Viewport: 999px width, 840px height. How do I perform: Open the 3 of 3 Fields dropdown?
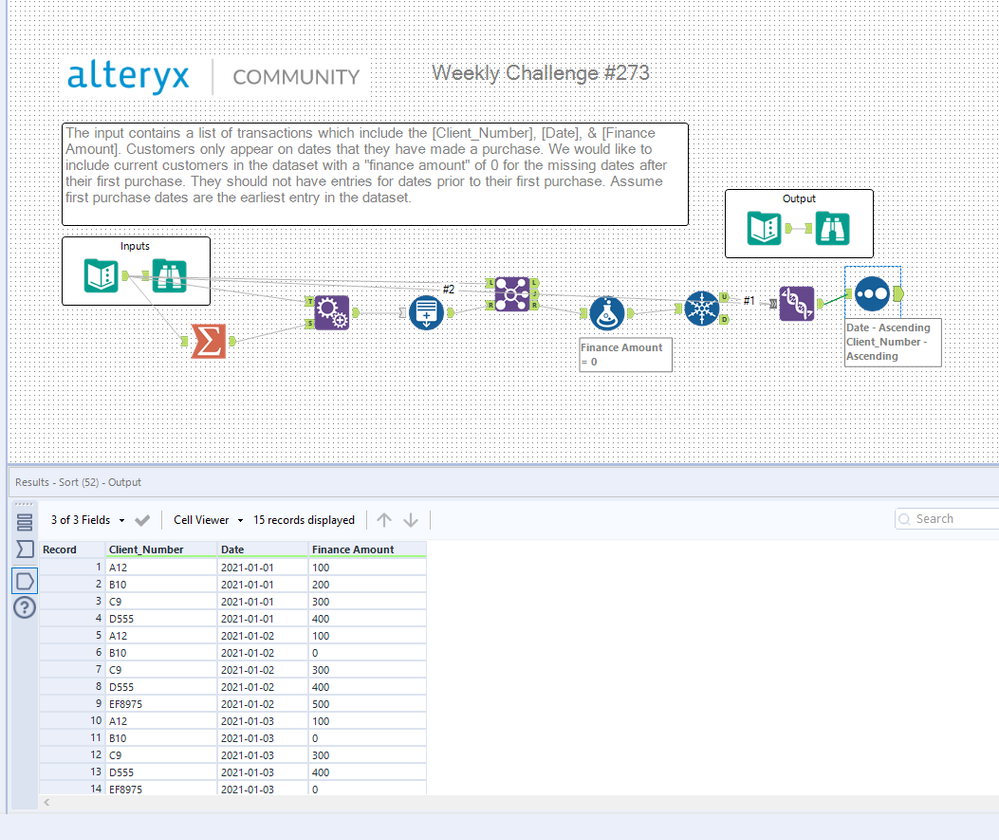click(x=87, y=520)
